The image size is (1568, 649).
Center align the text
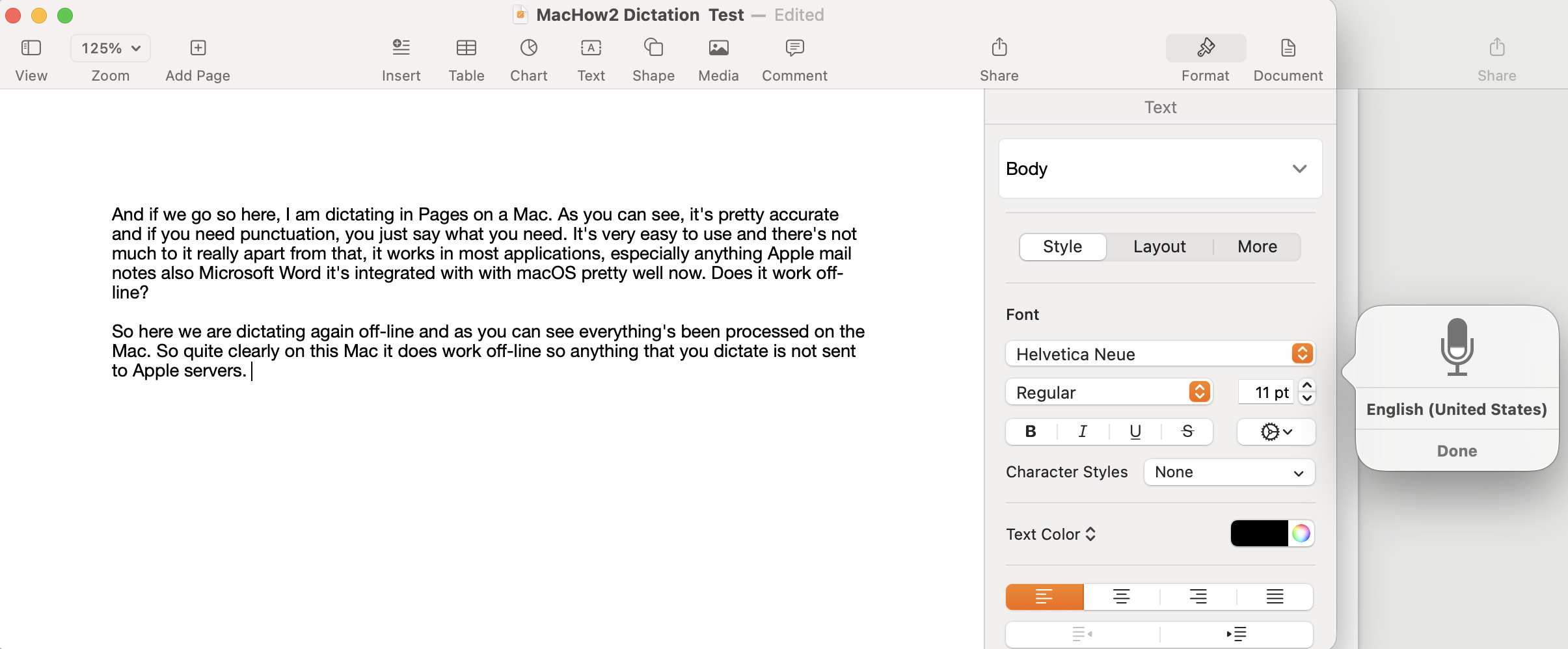(1121, 596)
